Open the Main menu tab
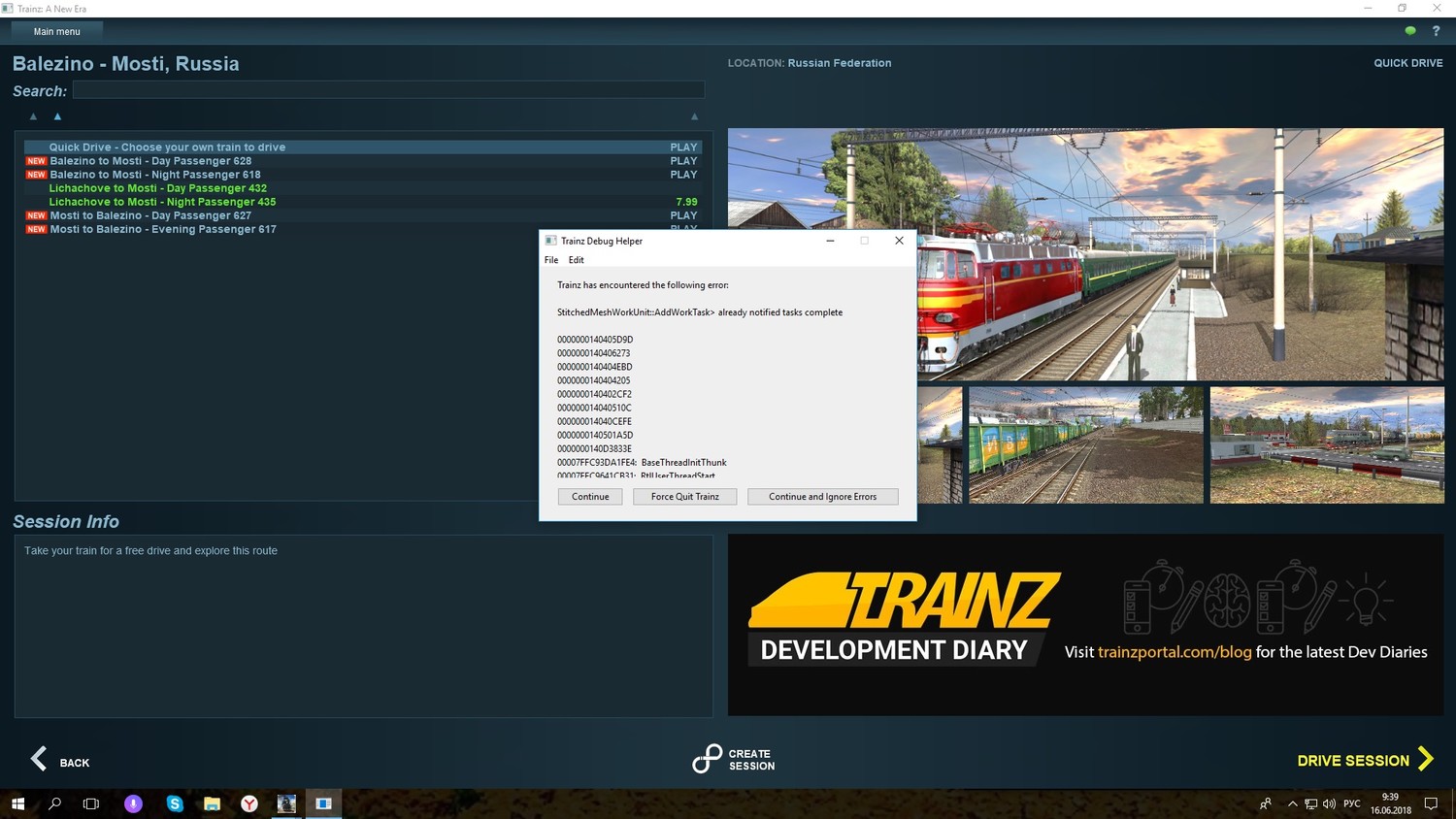The width and height of the screenshot is (1456, 819). coord(56,31)
